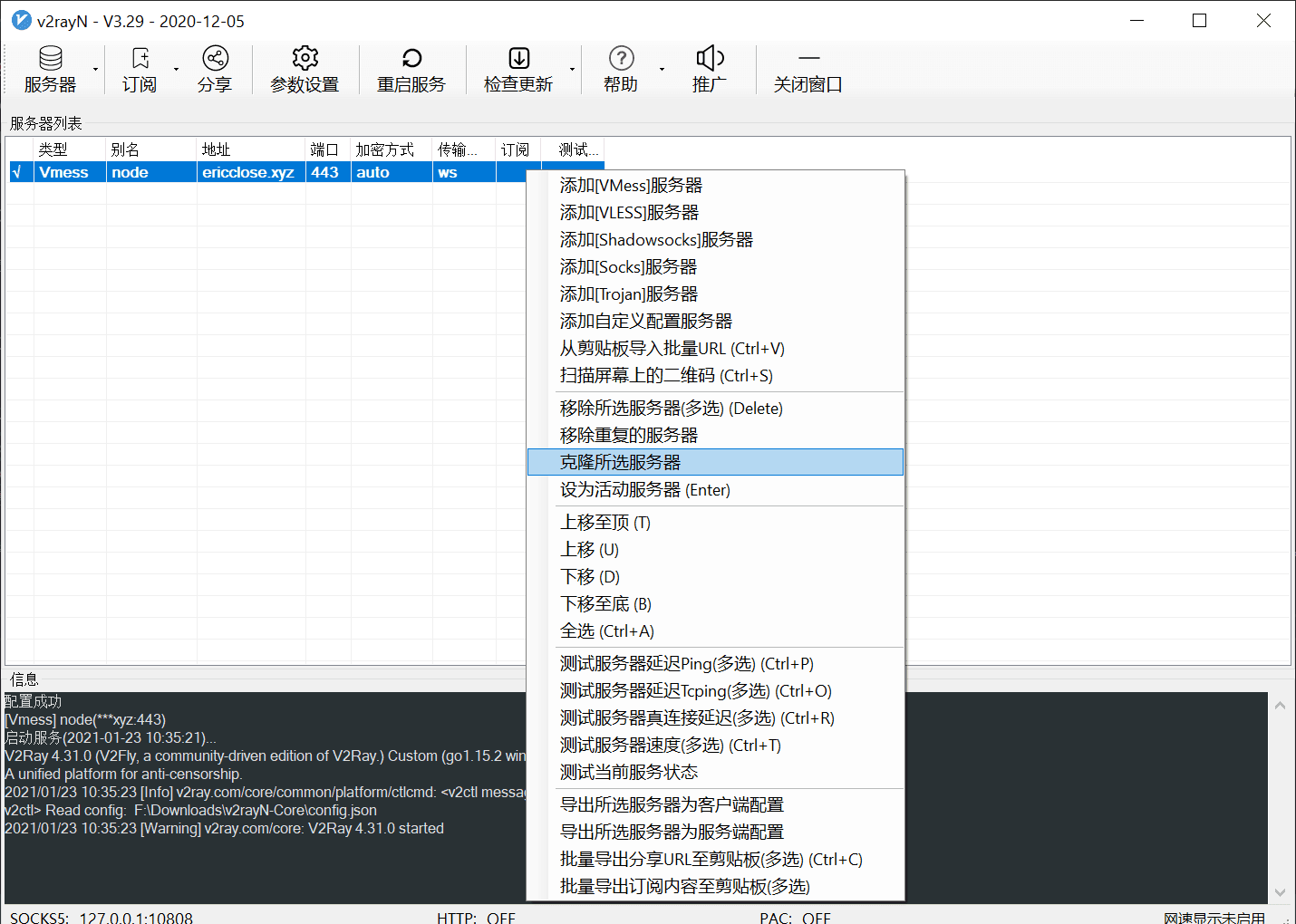Viewport: 1296px width, 924px height.
Task: Click the 订阅 subscription icon
Action: point(140,59)
